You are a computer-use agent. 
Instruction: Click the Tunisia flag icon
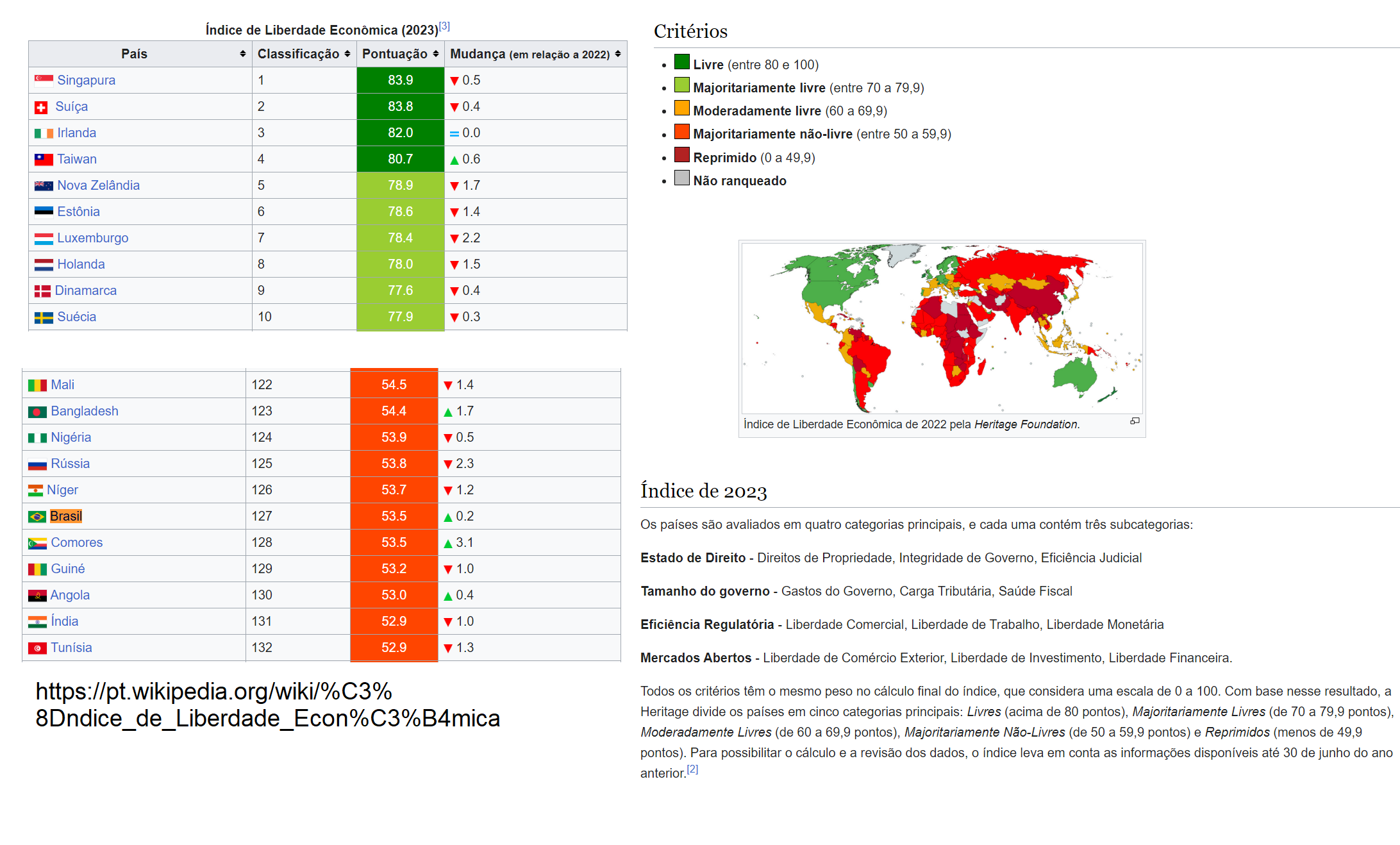(x=37, y=648)
